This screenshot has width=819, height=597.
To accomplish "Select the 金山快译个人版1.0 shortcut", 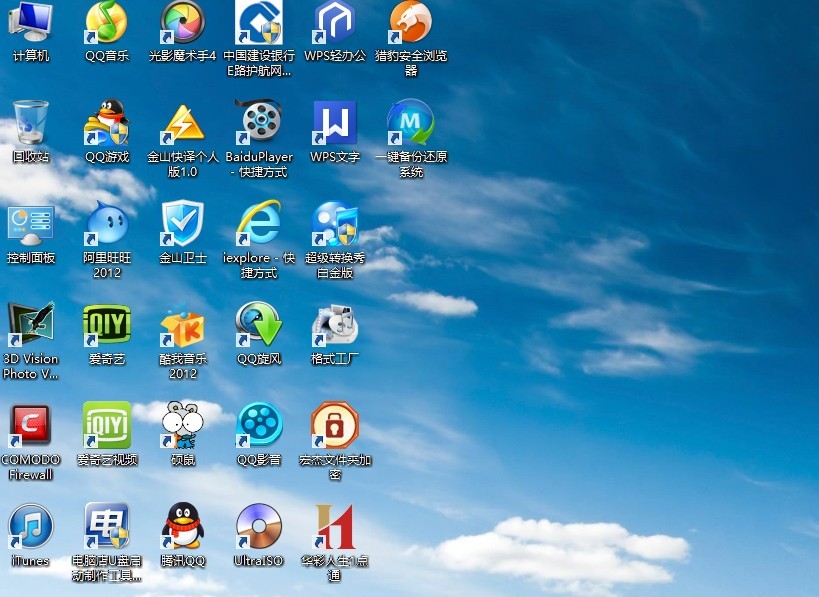I will tap(183, 123).
